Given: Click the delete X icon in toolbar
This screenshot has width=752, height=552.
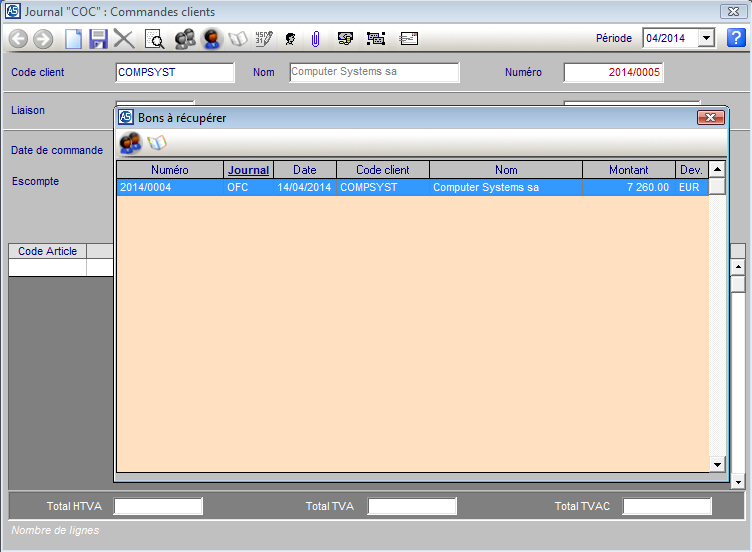Looking at the screenshot, I should 124,39.
